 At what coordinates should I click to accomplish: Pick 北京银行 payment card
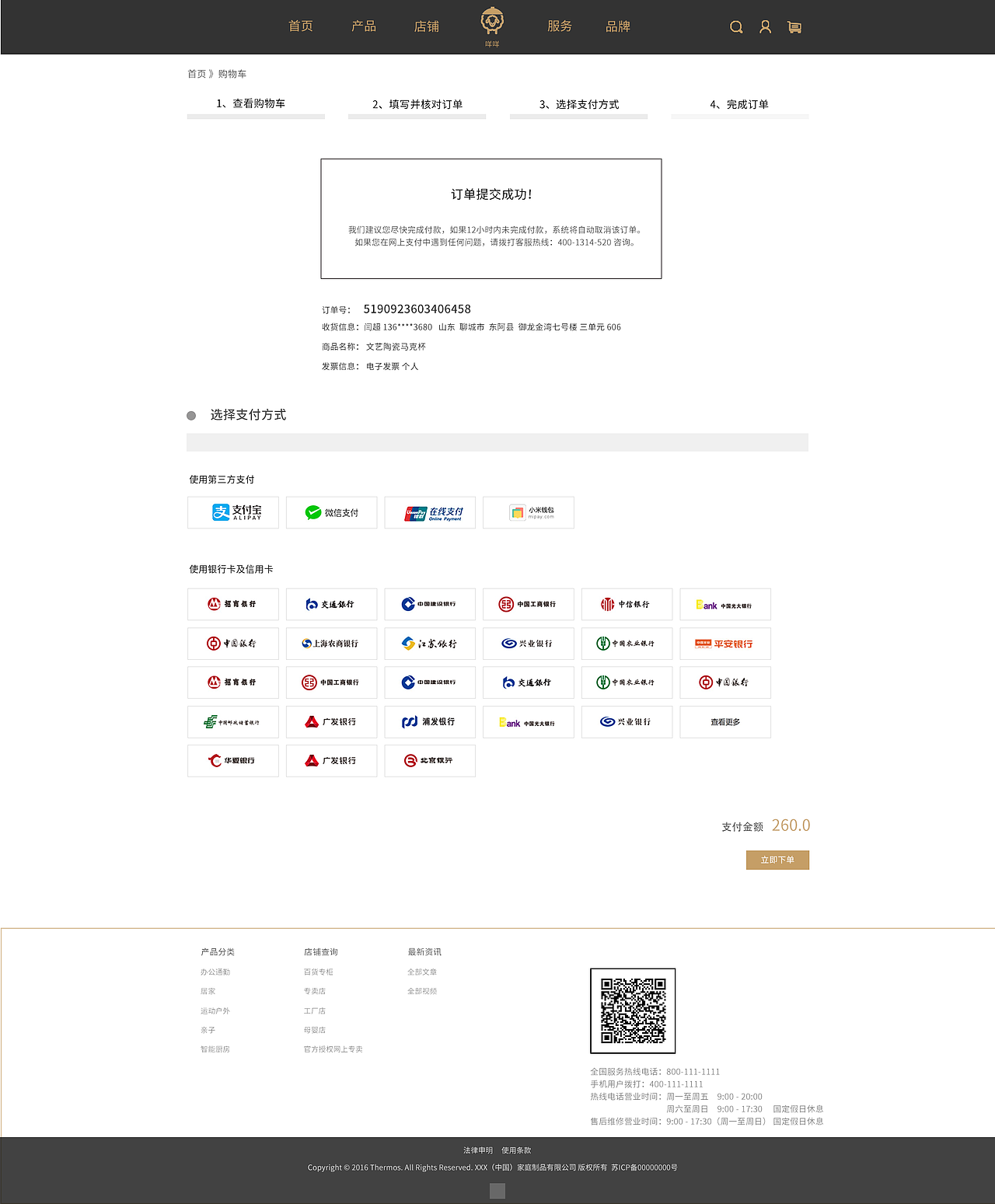coord(430,760)
